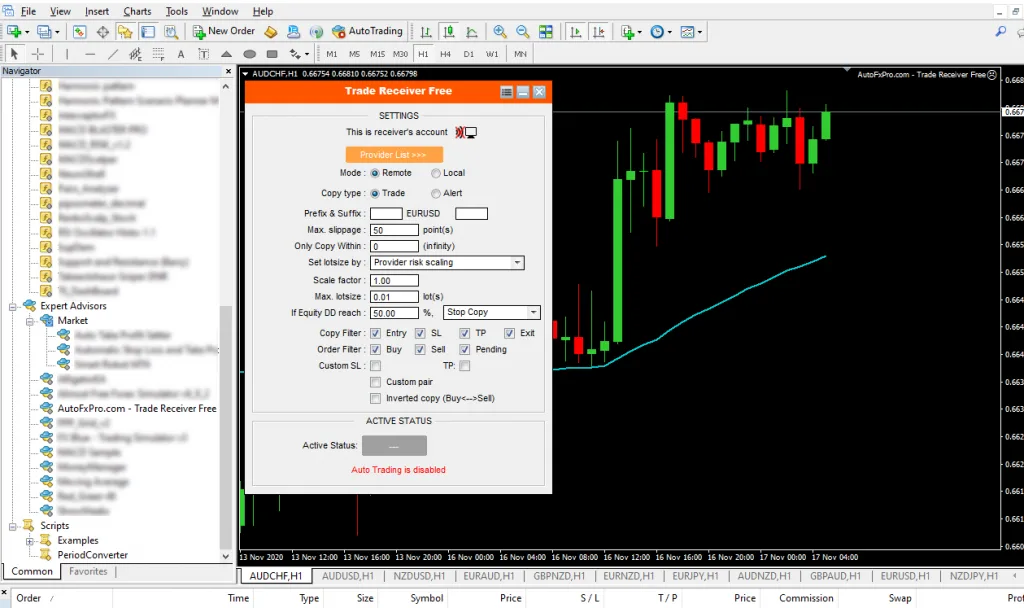Enable the Custom pair checkbox

click(x=376, y=382)
